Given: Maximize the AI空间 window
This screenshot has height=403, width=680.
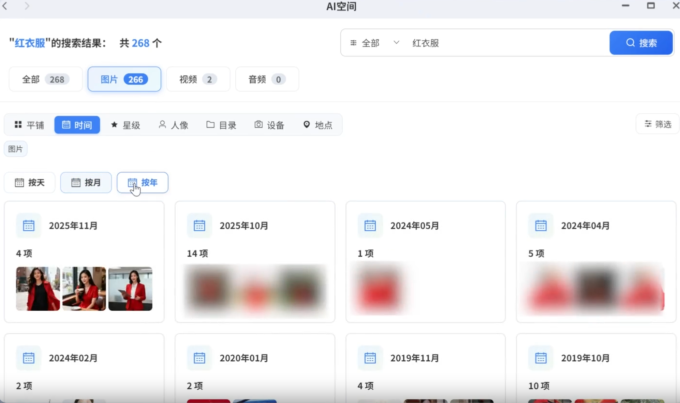Looking at the screenshot, I should point(651,6).
